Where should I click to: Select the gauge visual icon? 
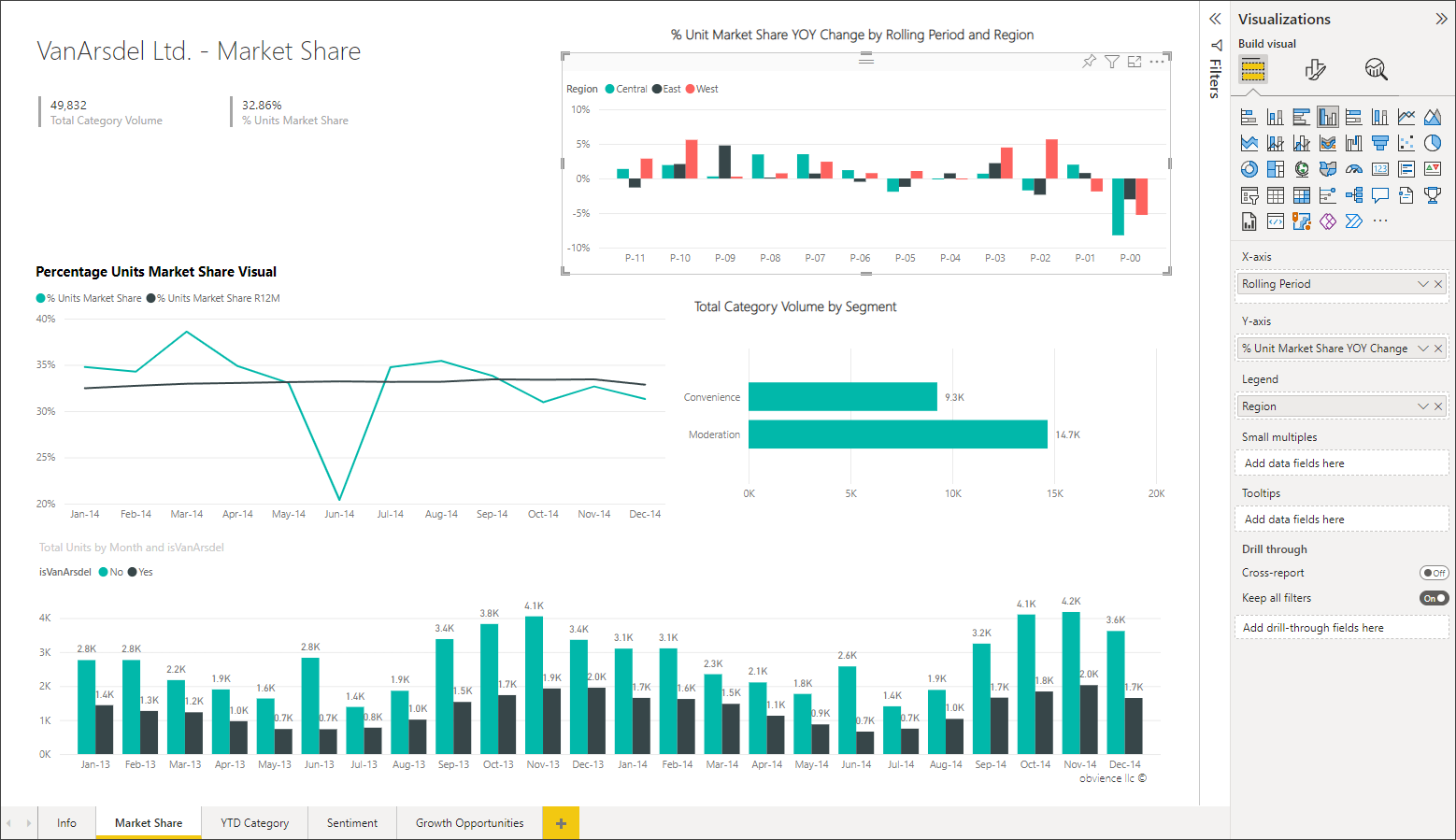coord(1353,169)
